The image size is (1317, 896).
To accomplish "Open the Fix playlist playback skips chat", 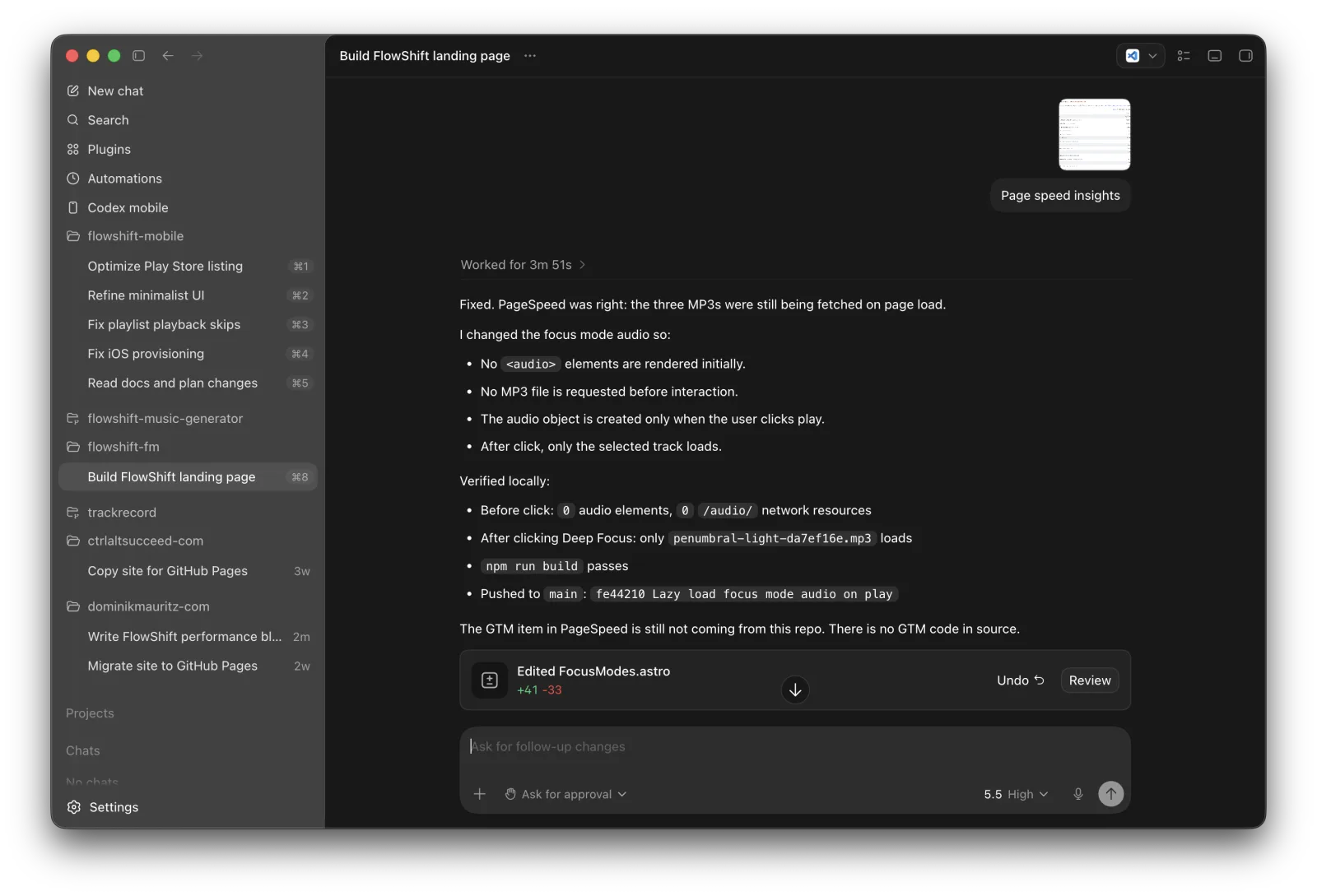I will pos(188,324).
